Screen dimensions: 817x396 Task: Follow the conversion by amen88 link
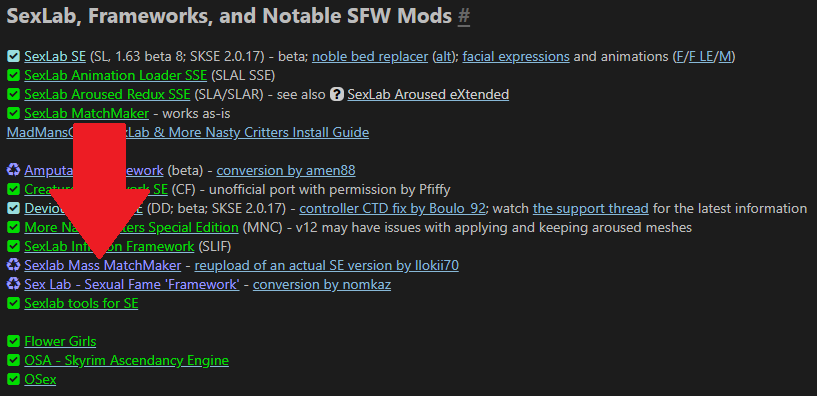click(286, 170)
